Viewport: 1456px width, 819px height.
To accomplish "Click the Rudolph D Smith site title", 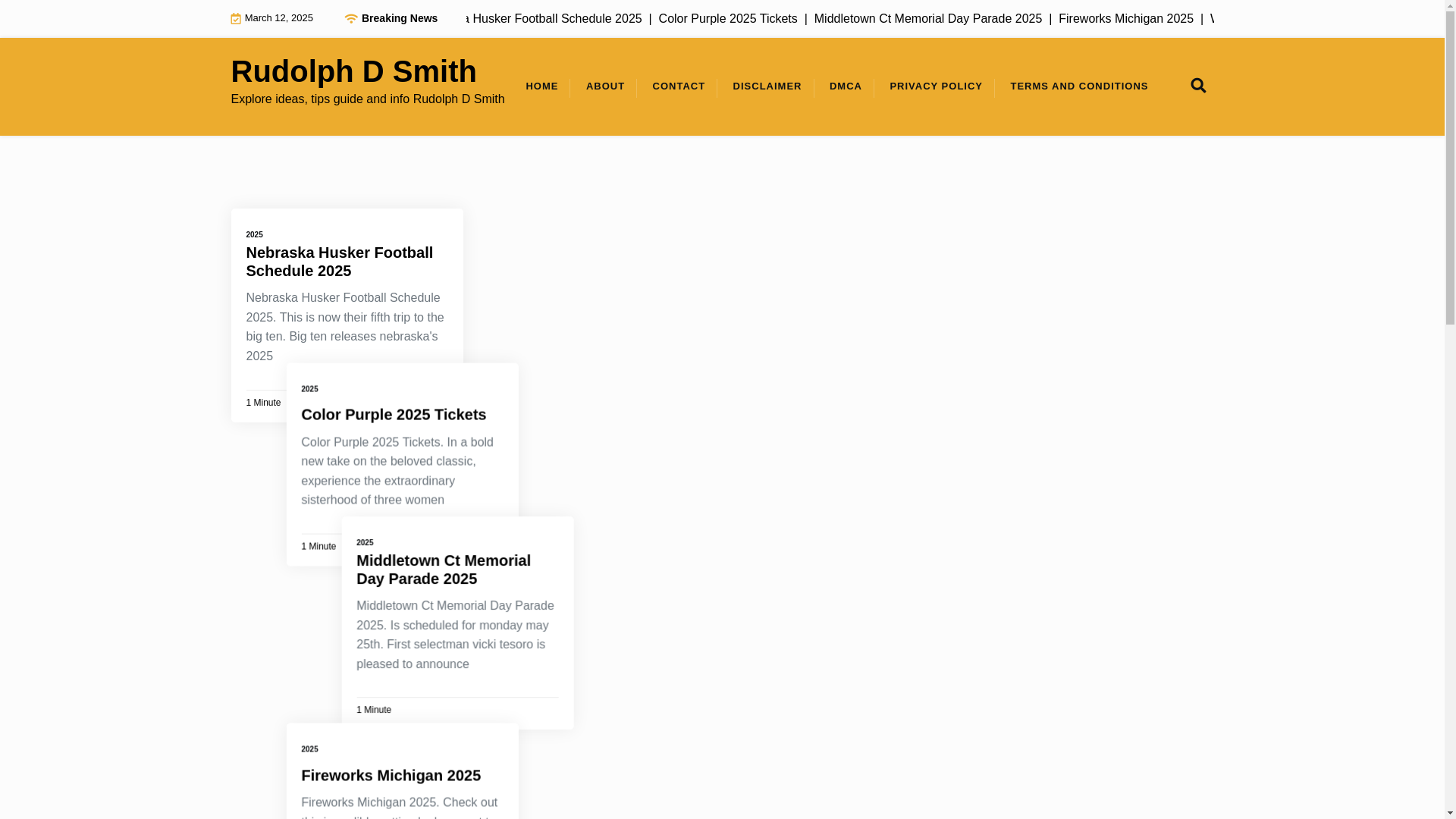I will [x=353, y=71].
